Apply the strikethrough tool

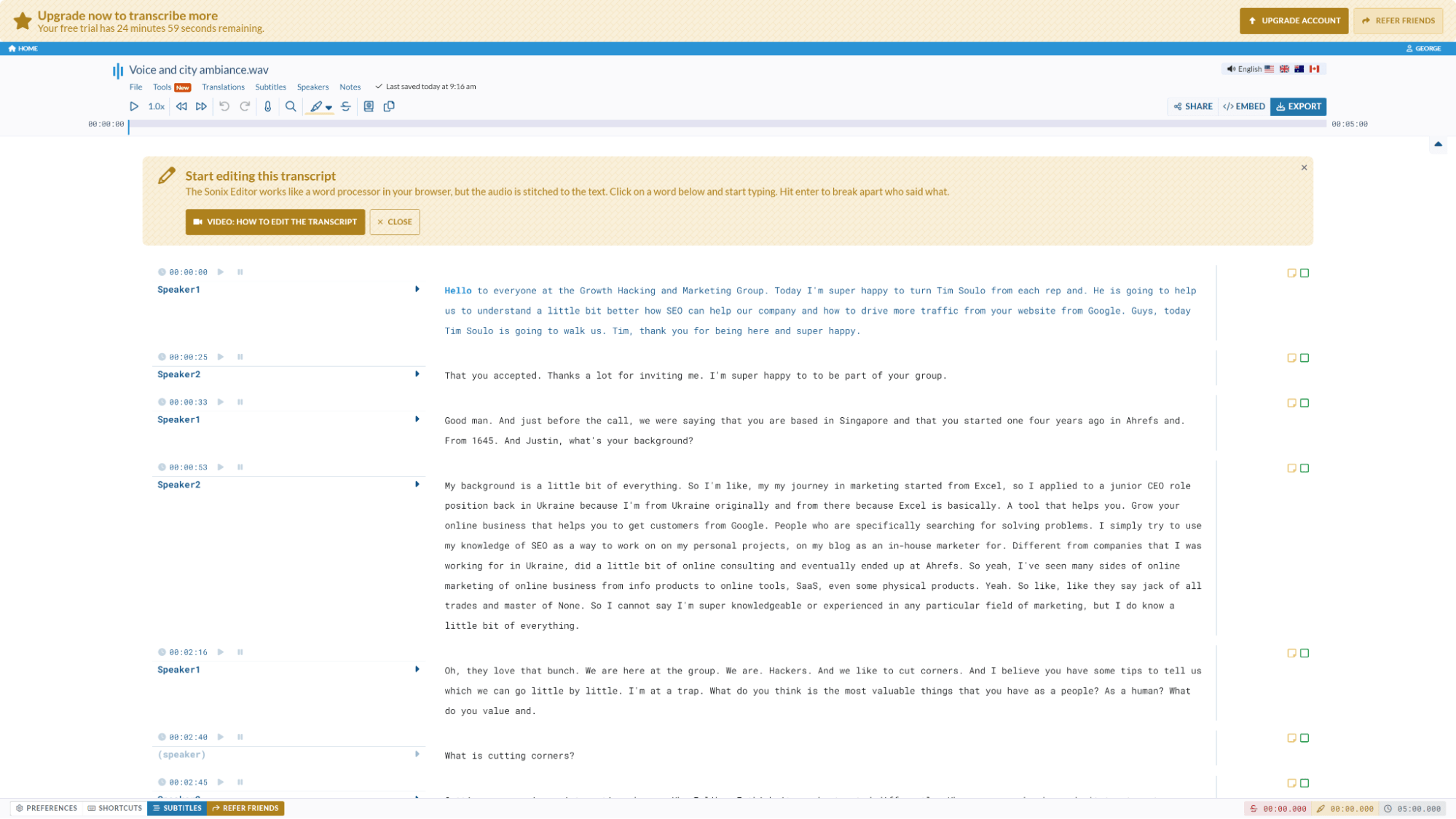click(346, 106)
